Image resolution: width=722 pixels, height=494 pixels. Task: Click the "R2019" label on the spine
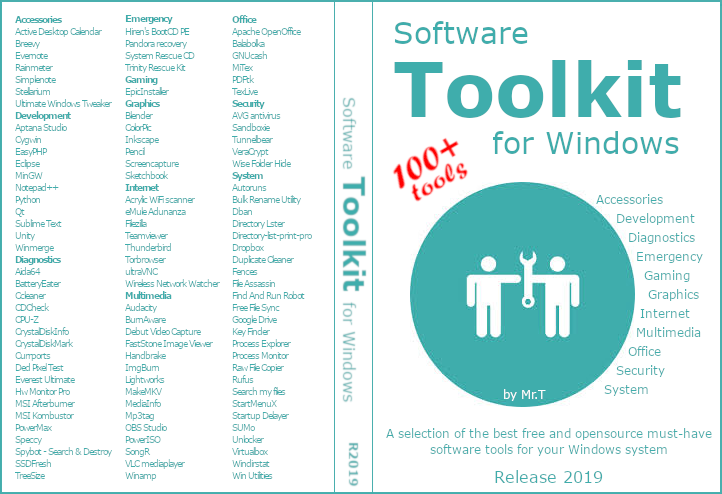353,464
